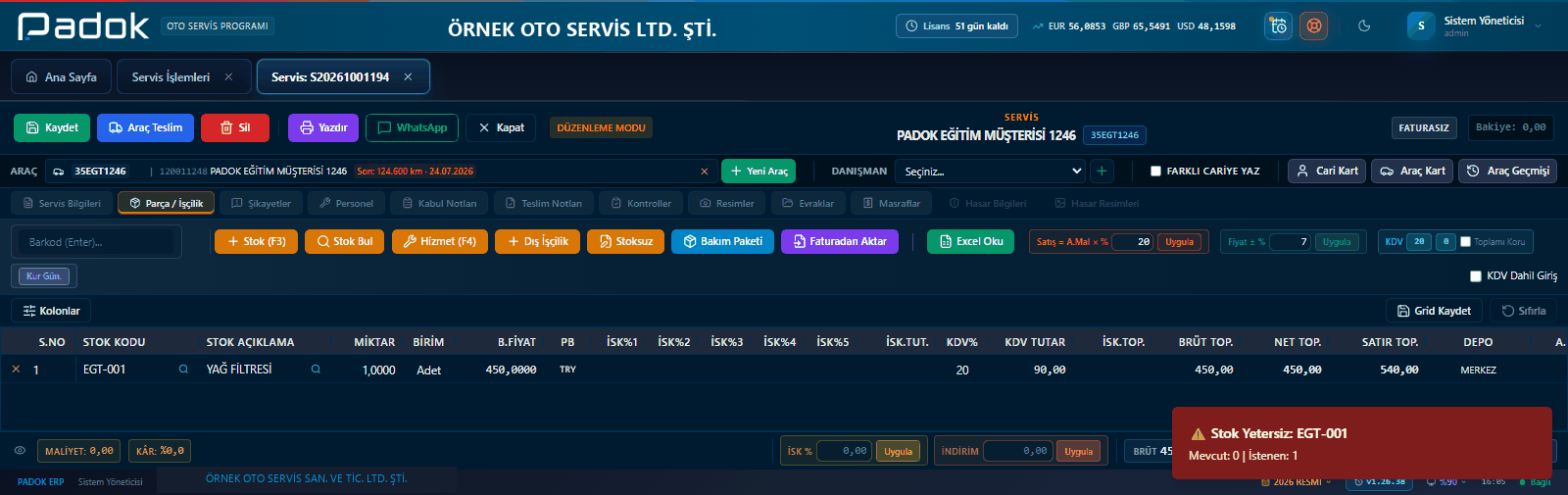The height and width of the screenshot is (495, 1568).
Task: Apply the İSK % discount with Uygula
Action: click(898, 452)
